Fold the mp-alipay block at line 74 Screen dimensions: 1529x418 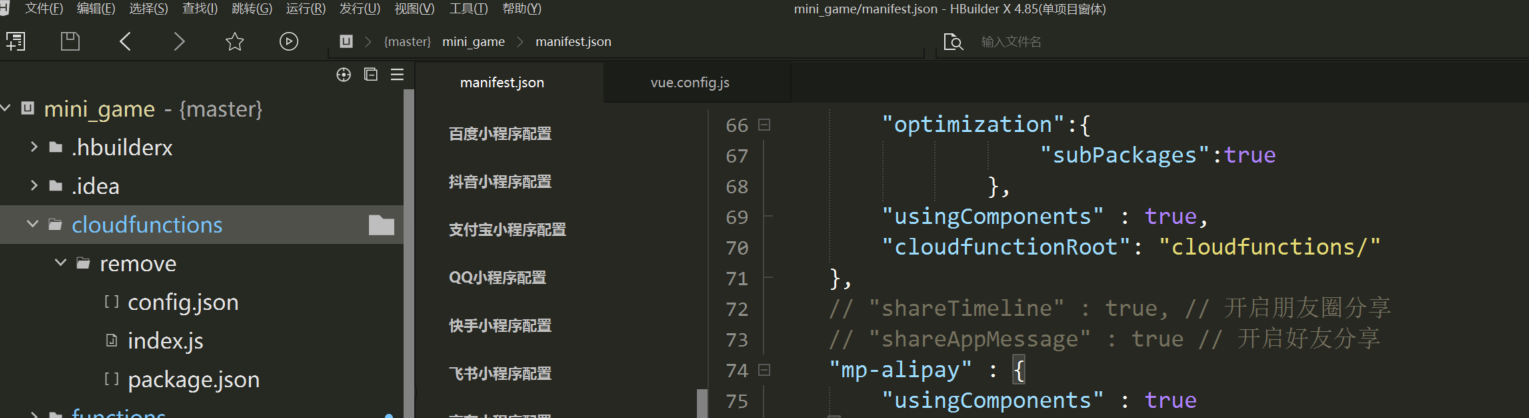tap(764, 371)
